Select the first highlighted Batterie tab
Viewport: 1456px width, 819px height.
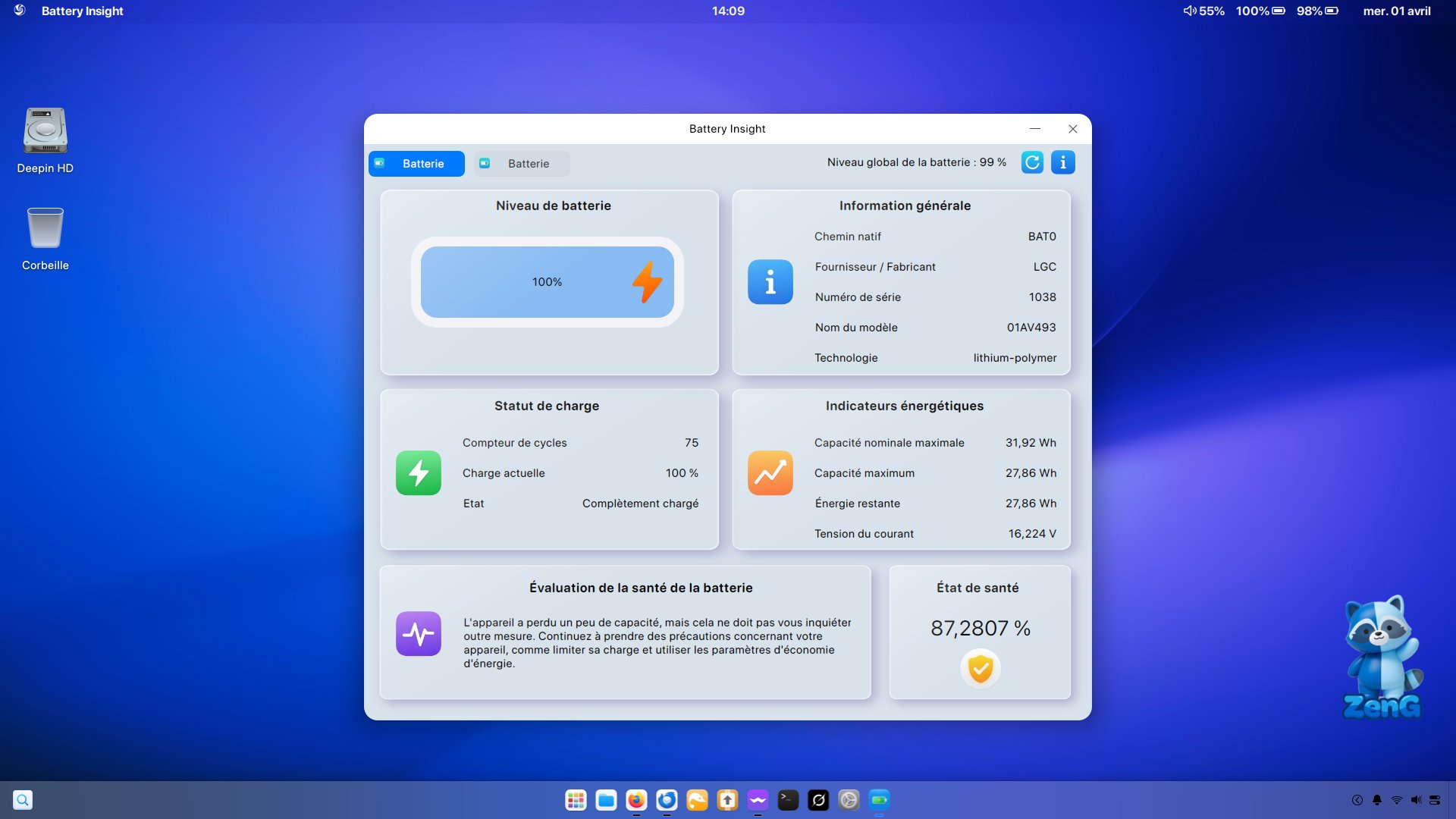click(416, 164)
